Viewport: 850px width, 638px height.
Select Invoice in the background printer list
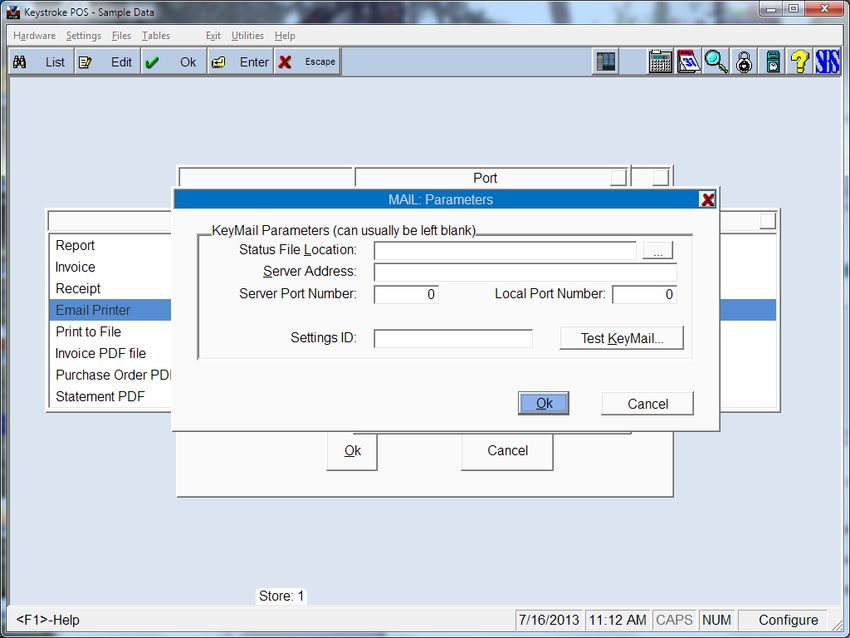111,267
